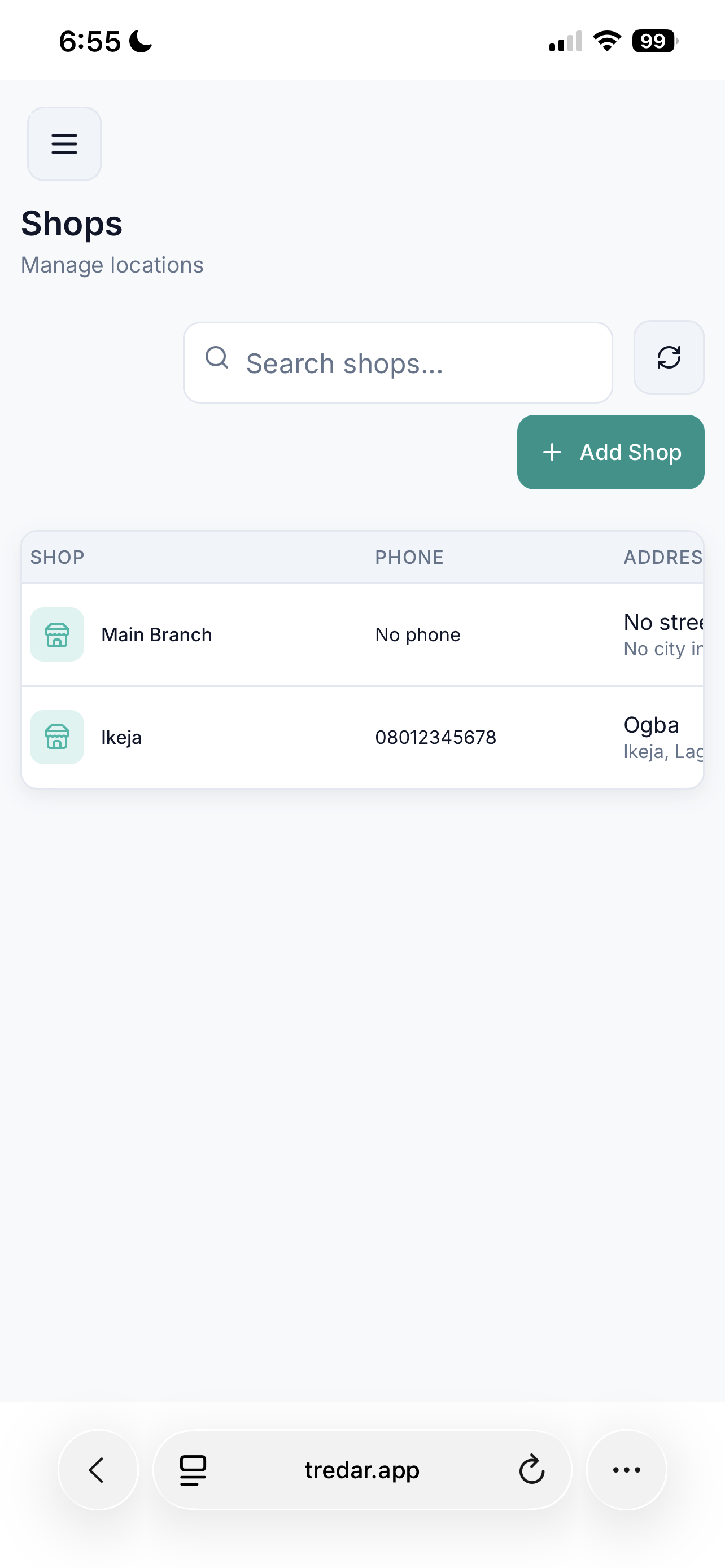This screenshot has width=725, height=1568.
Task: Click the Add Shop button
Action: [x=610, y=452]
